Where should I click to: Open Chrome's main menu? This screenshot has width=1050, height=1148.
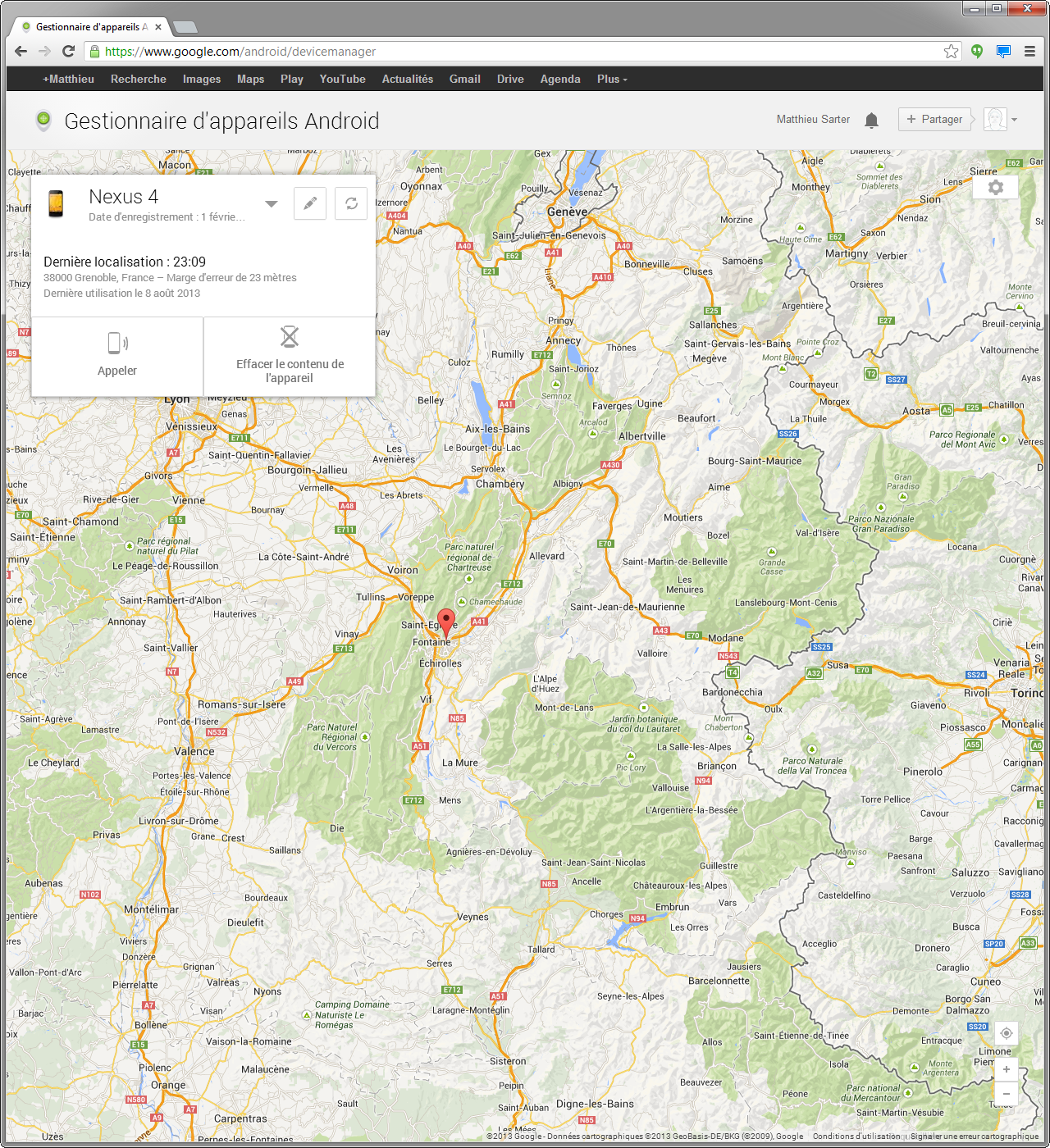[1029, 52]
